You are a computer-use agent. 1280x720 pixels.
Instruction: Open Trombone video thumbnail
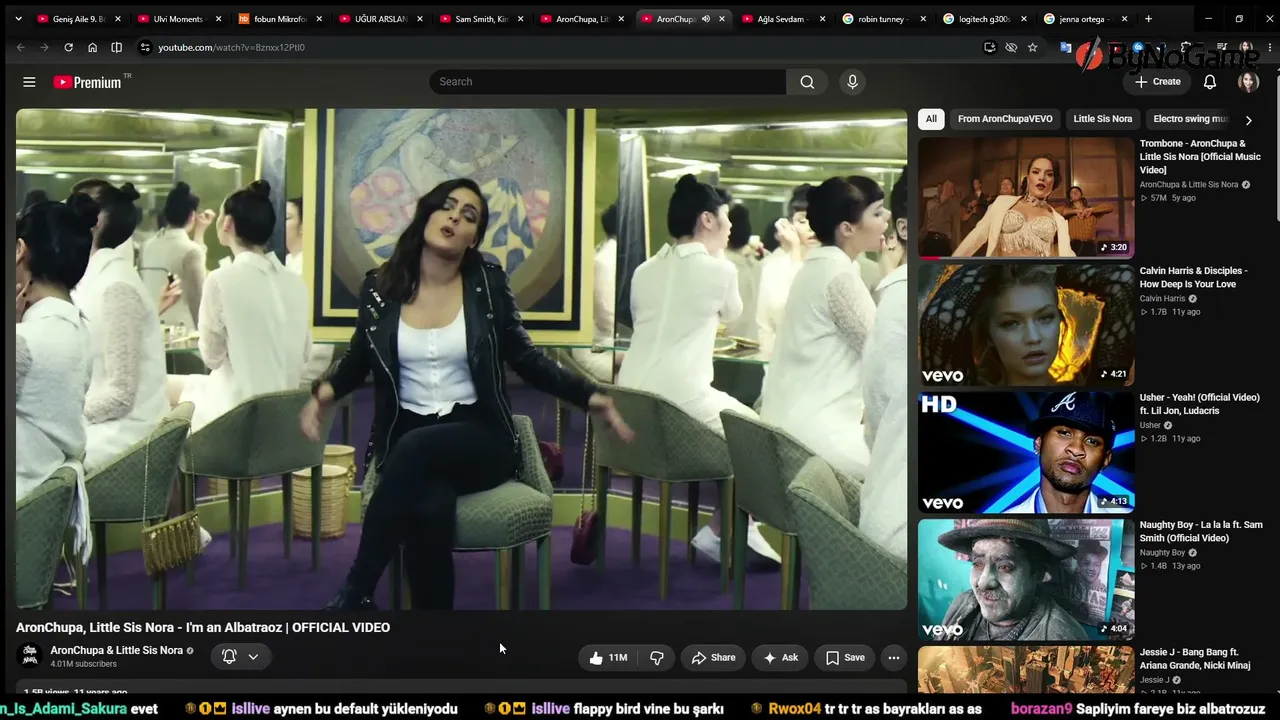click(1026, 197)
